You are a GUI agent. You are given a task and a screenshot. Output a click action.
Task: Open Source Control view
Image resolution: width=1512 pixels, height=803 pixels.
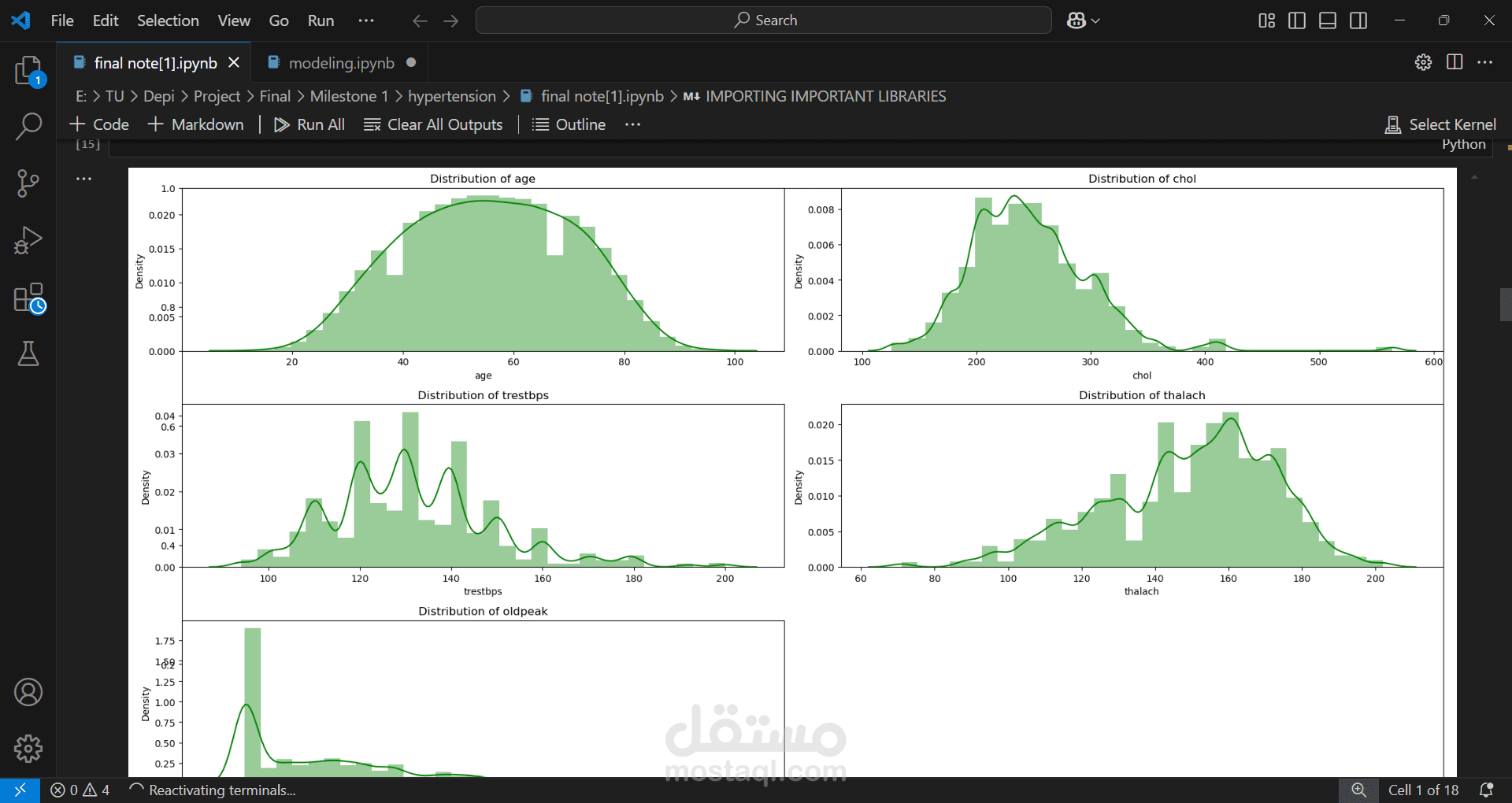pos(28,183)
